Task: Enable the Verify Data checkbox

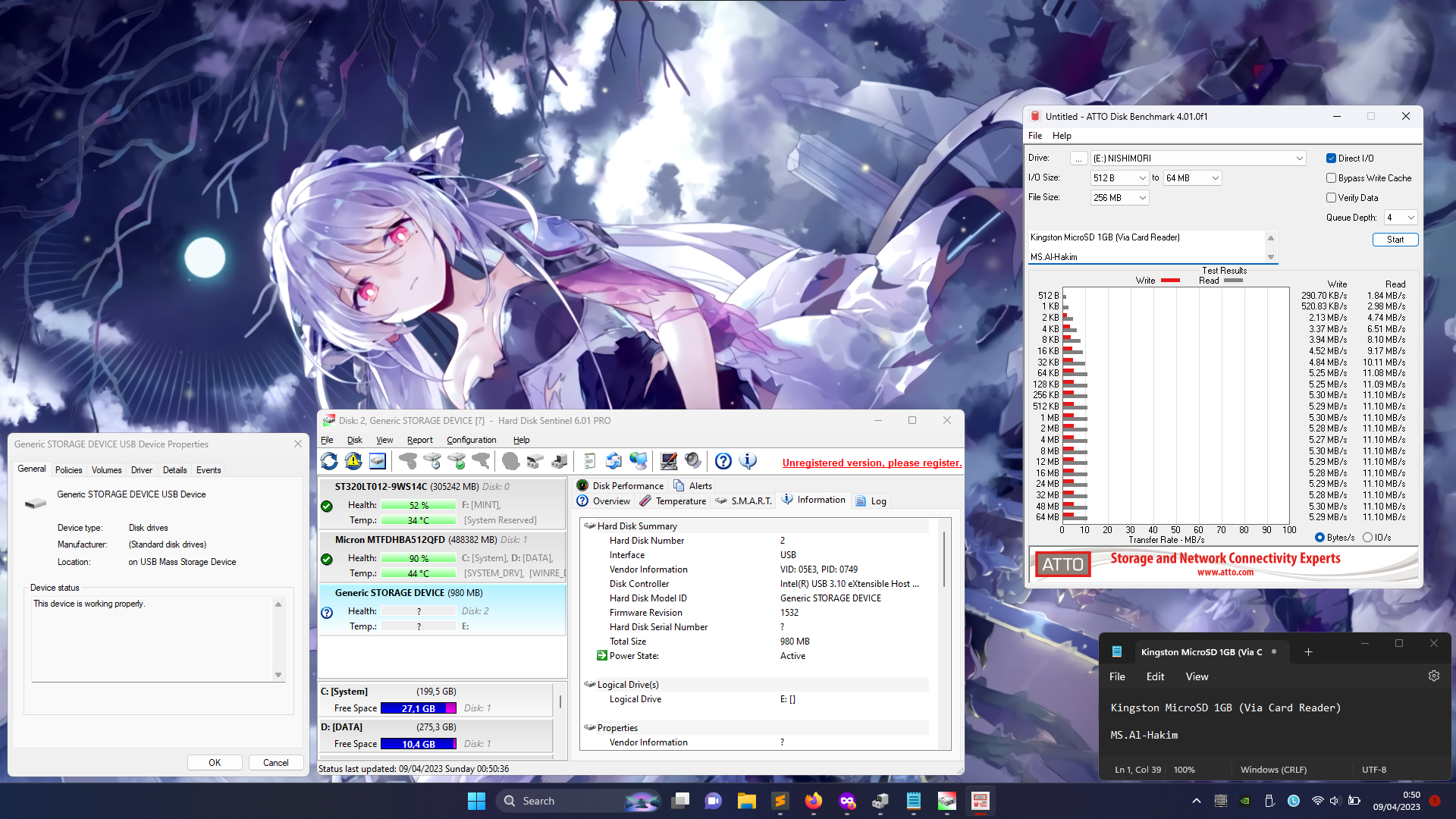Action: coord(1331,198)
